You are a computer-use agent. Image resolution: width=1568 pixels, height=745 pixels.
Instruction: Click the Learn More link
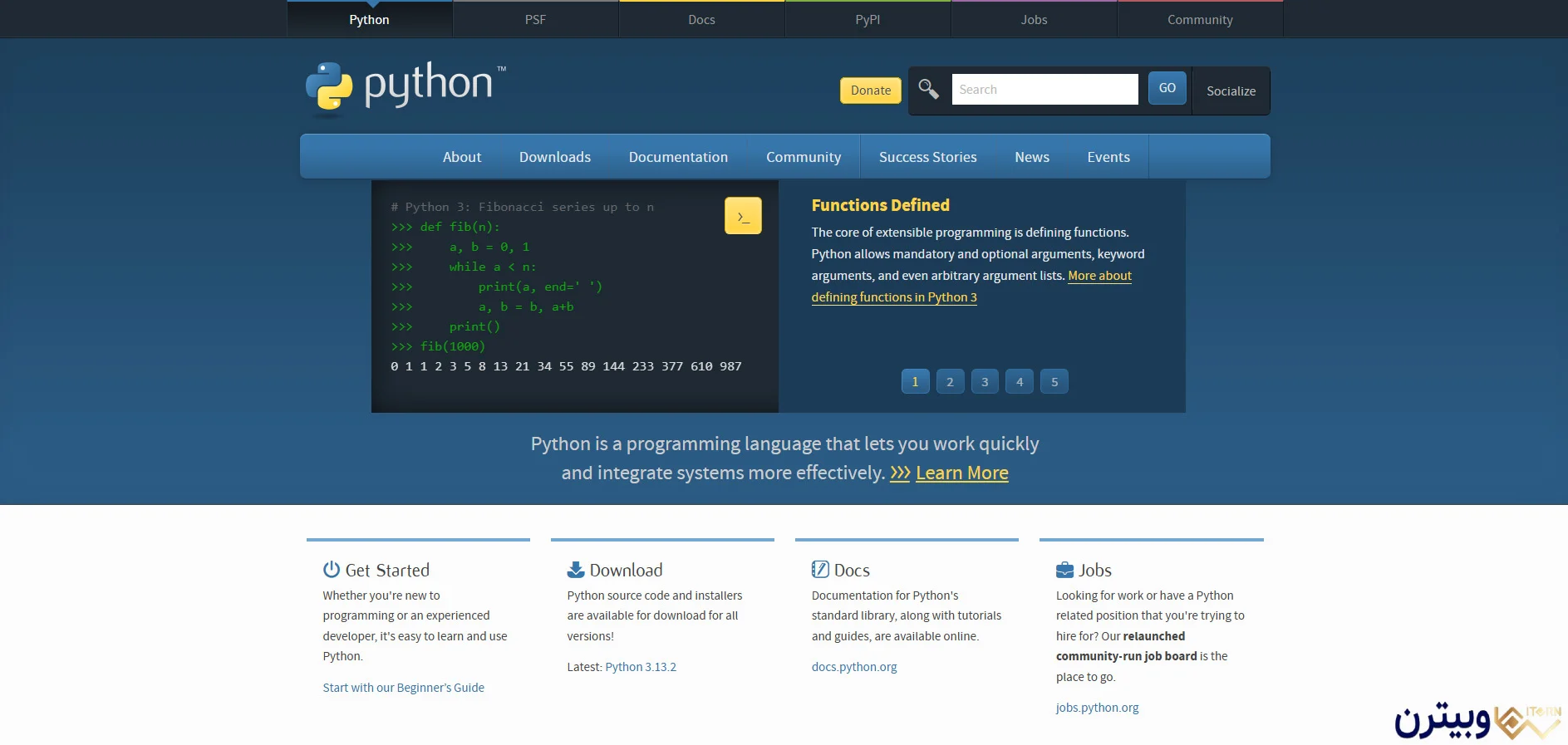[x=962, y=473]
